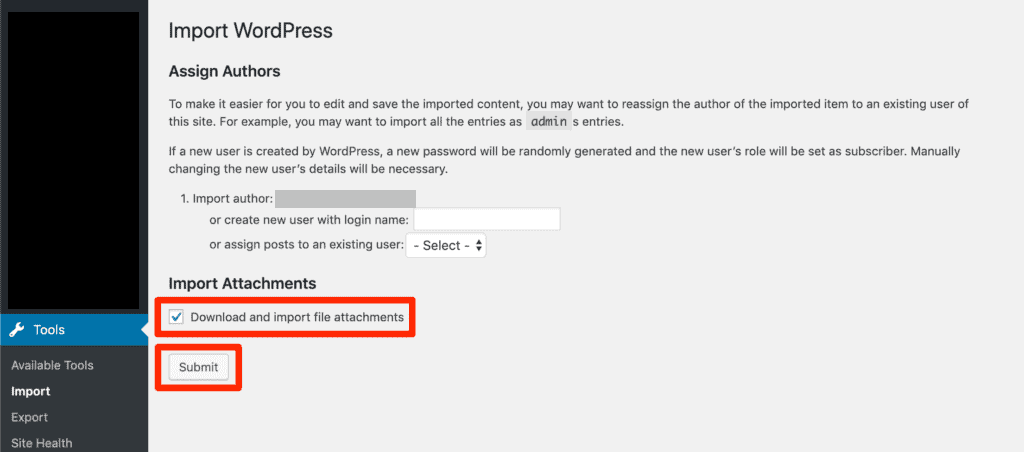Click the arrows on the Select combo box
This screenshot has width=1024, height=452.
click(x=479, y=245)
